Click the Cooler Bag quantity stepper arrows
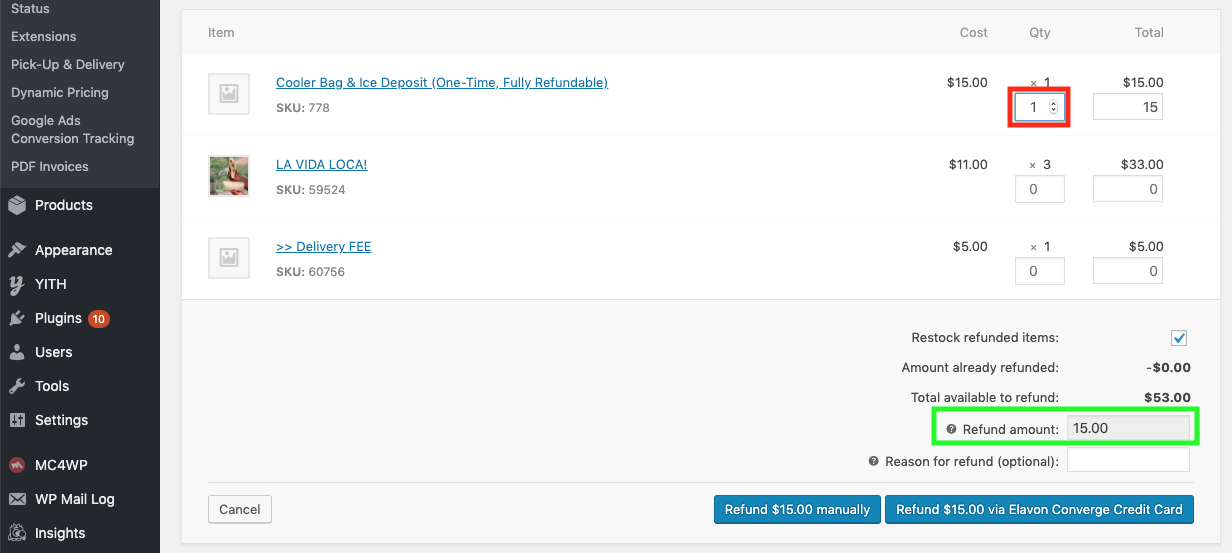 click(1053, 107)
